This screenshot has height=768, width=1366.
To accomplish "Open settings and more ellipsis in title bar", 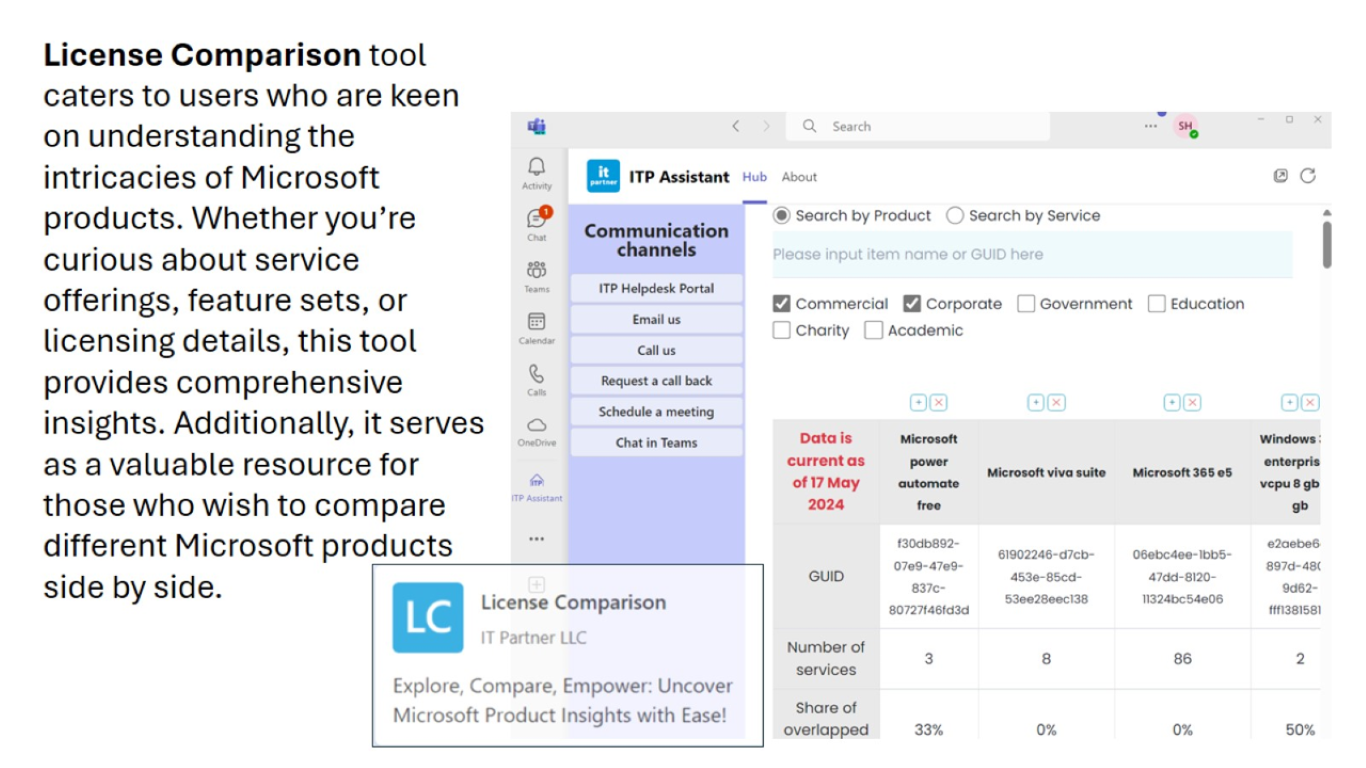I will (1151, 126).
